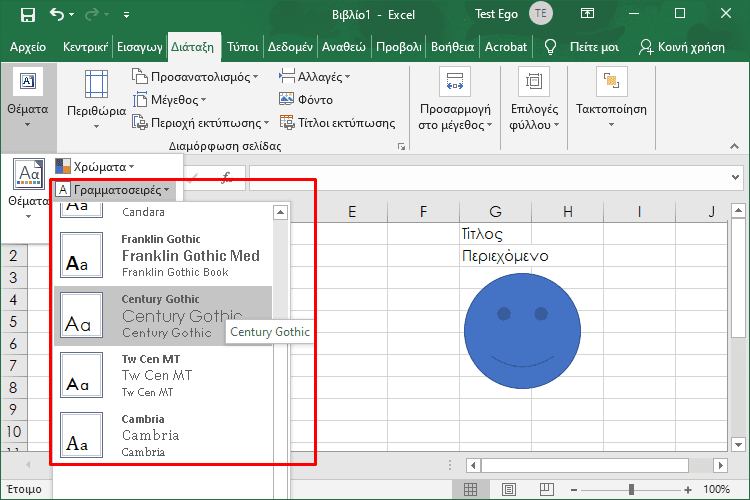750x500 pixels.
Task: Switch to Εισαγωγή ribbon tab
Action: [140, 47]
